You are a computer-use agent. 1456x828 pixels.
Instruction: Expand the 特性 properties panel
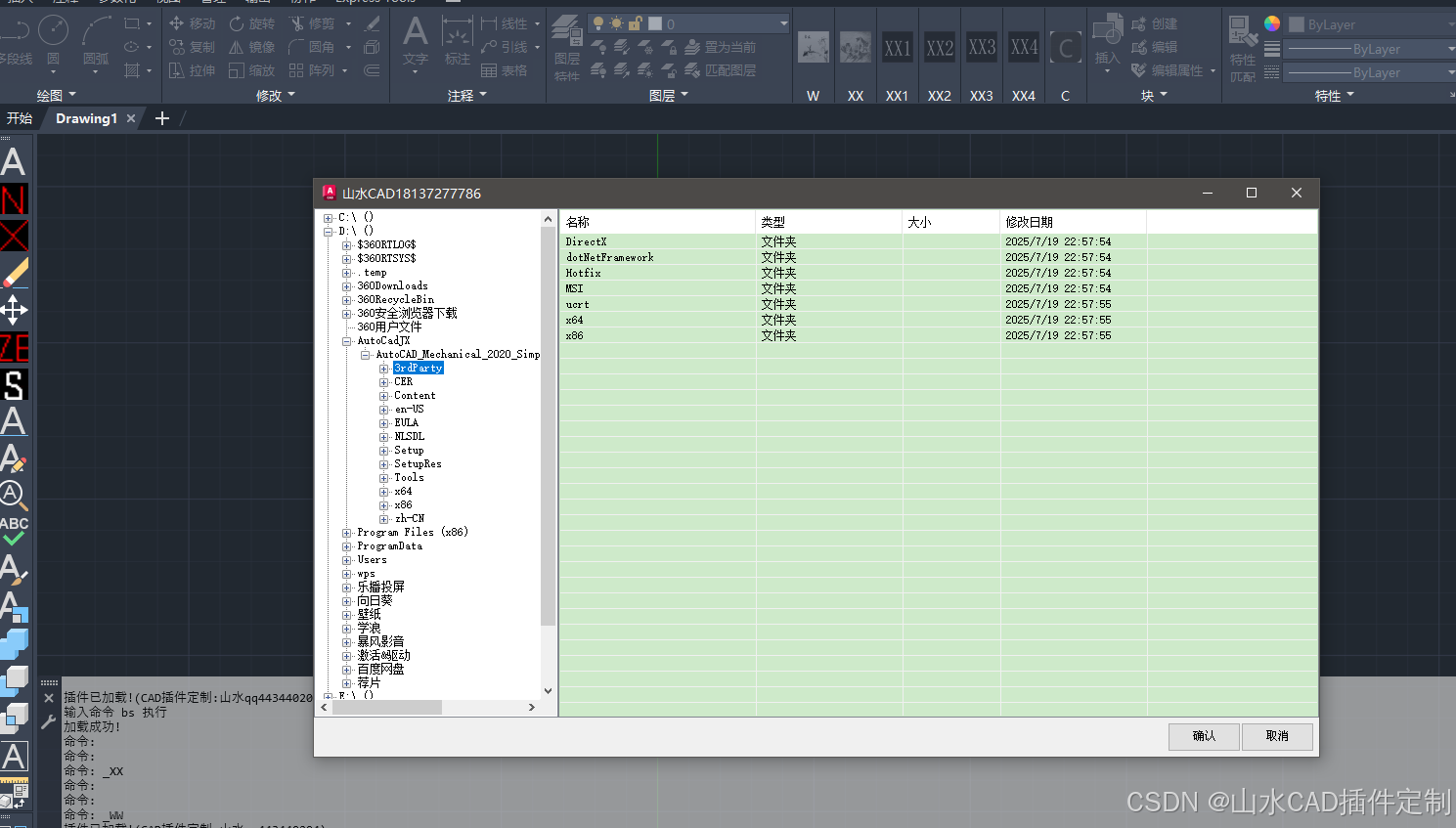1335,95
